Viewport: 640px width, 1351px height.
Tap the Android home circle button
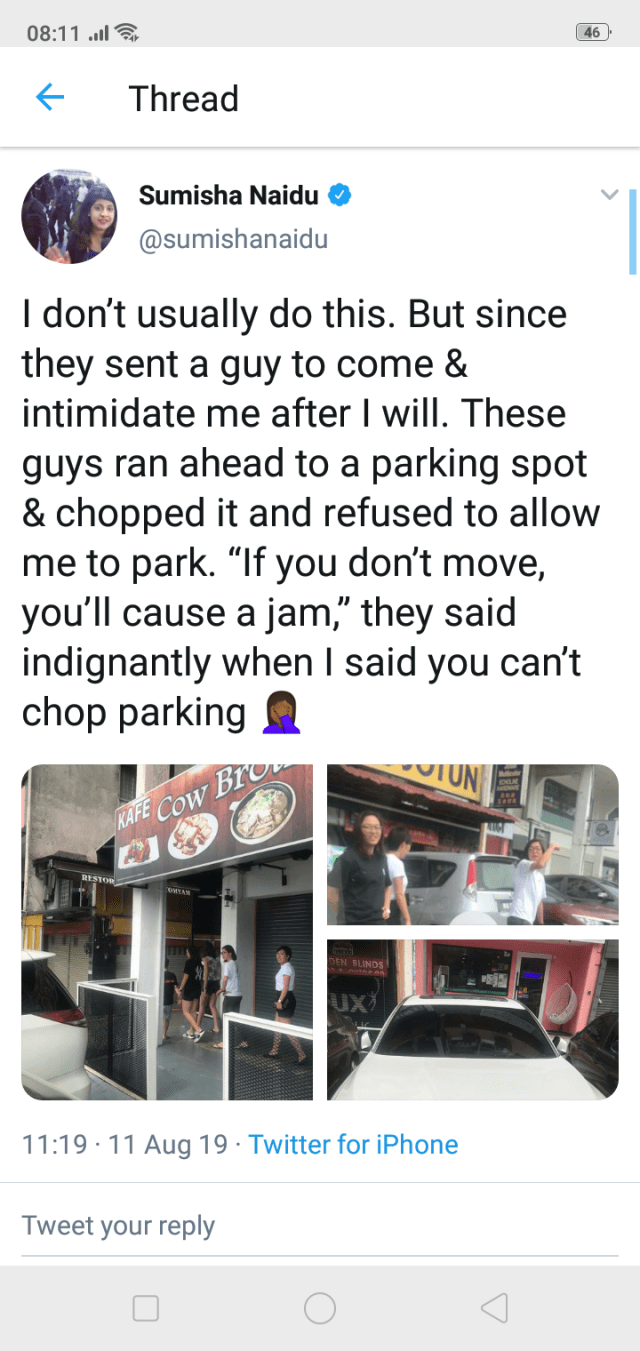point(320,1308)
